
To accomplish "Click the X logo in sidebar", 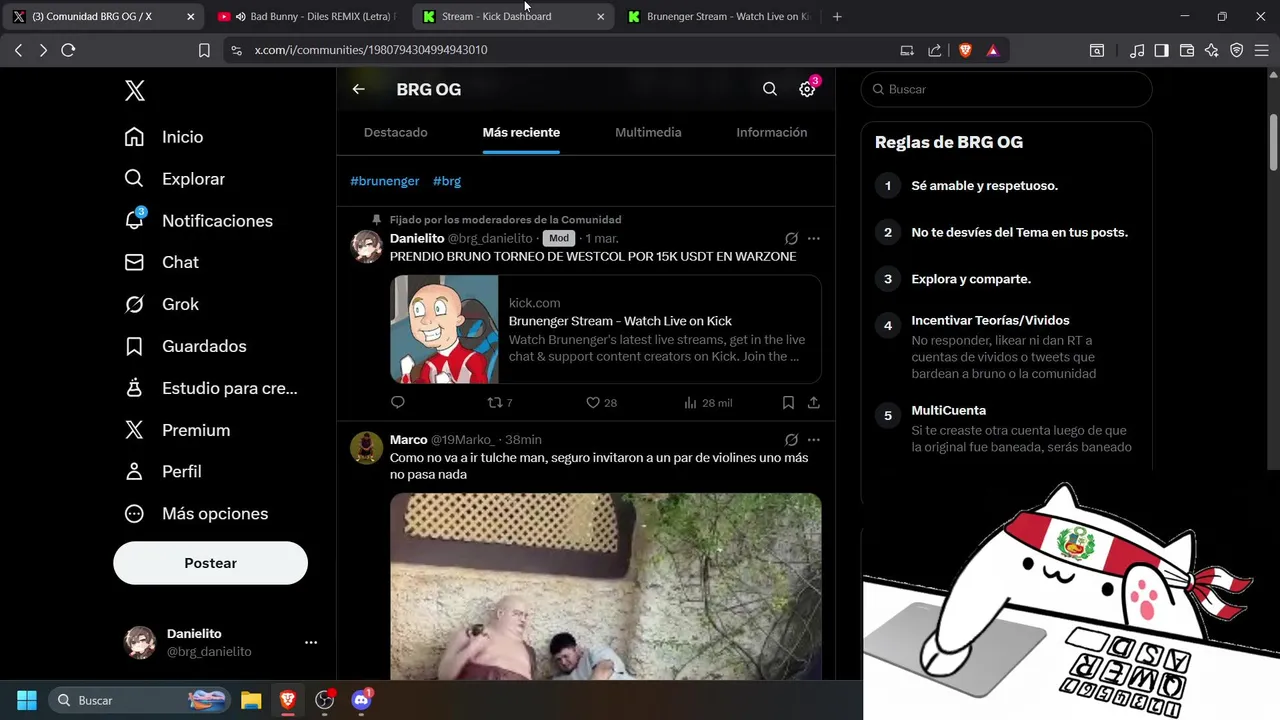I will (135, 91).
